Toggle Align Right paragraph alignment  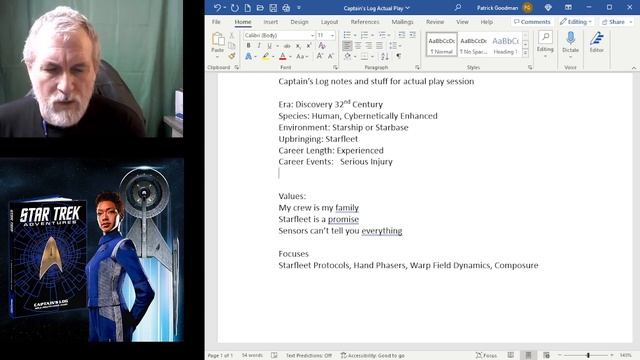click(x=369, y=46)
